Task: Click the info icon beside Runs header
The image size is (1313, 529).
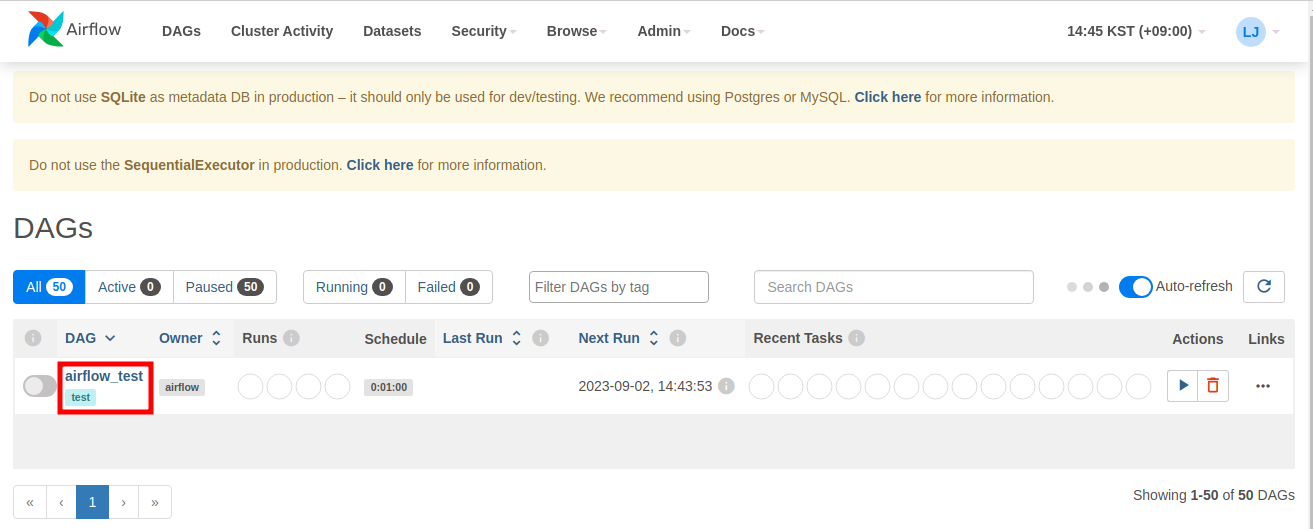Action: pos(291,338)
